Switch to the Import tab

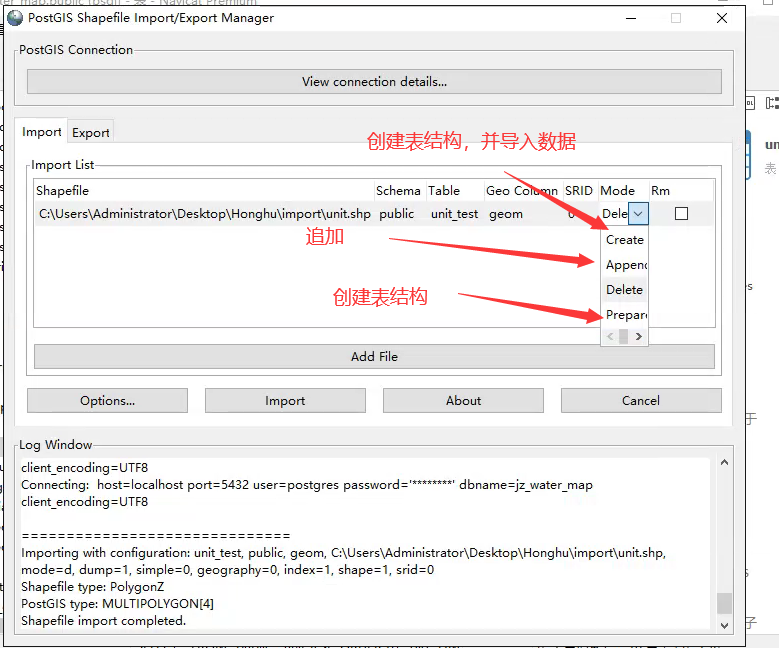click(x=42, y=132)
